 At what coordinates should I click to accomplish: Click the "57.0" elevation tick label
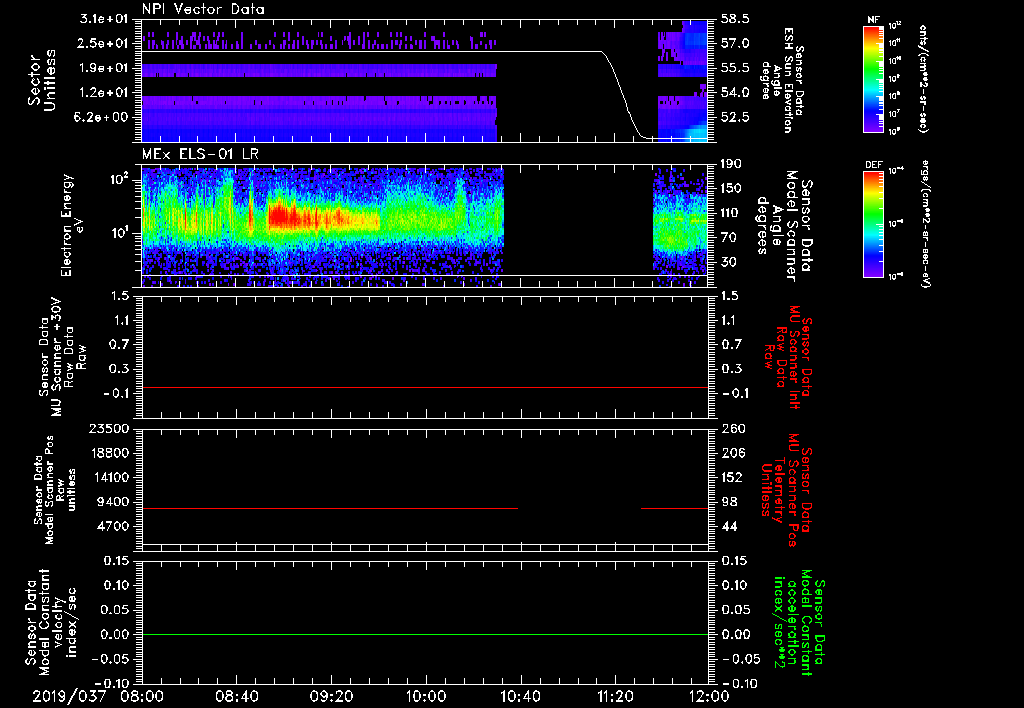[x=735, y=44]
